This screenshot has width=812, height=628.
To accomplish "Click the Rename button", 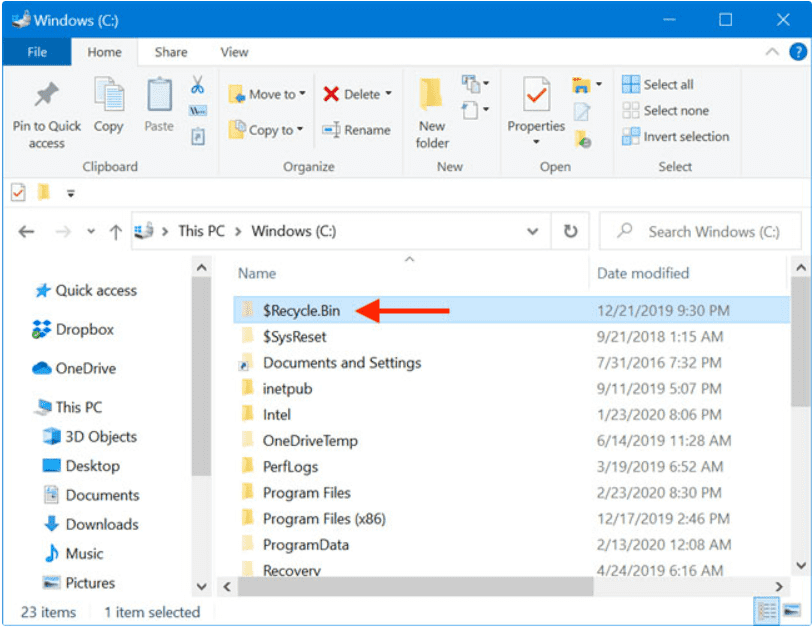I will click(356, 130).
